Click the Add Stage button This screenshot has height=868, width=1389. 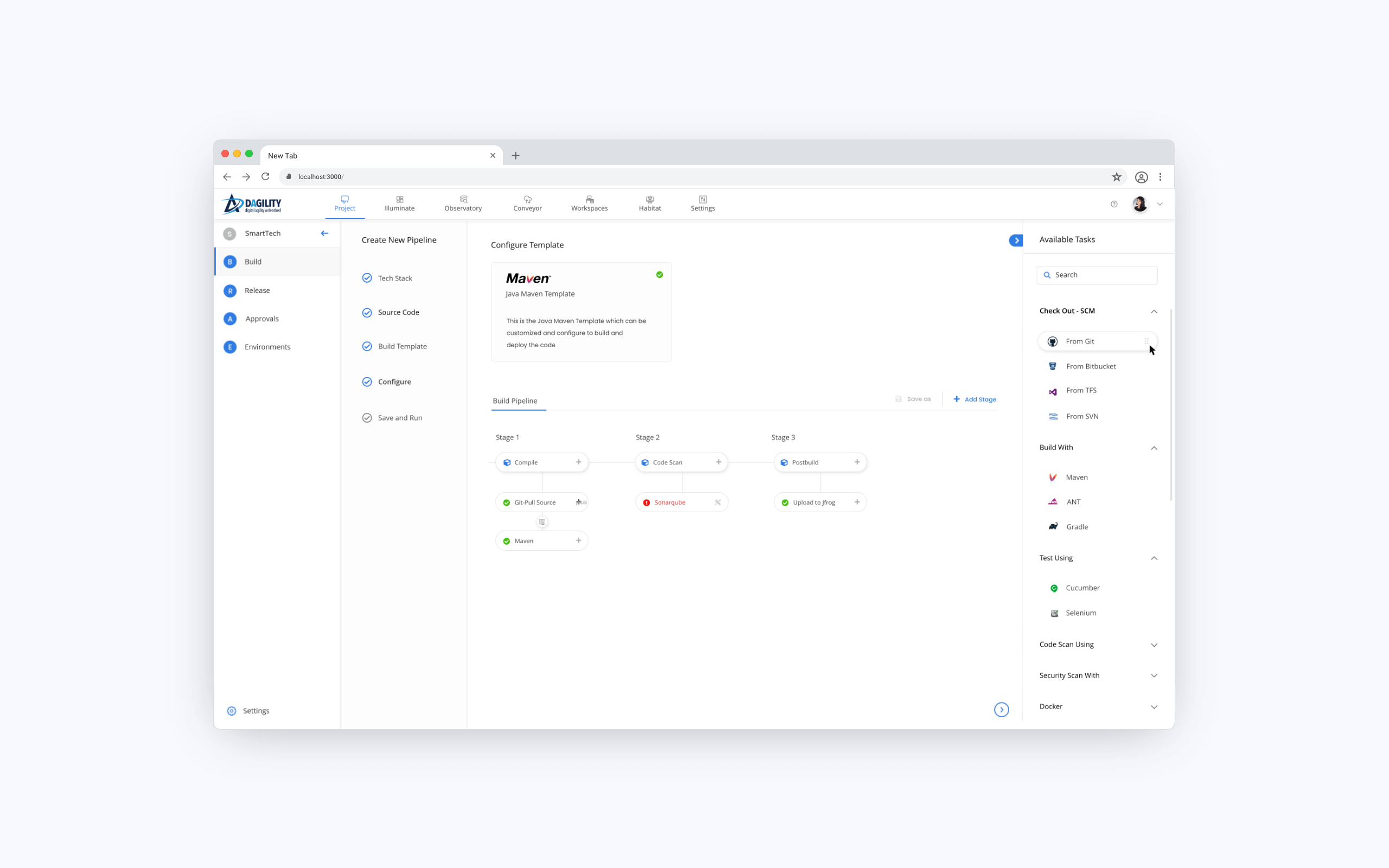(974, 399)
